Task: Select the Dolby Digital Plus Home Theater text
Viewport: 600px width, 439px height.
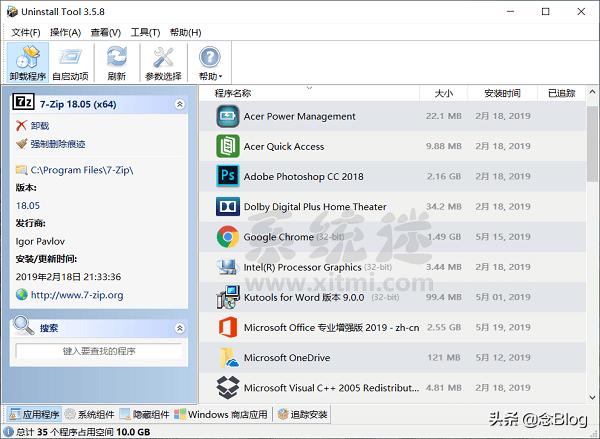Action: (x=315, y=207)
